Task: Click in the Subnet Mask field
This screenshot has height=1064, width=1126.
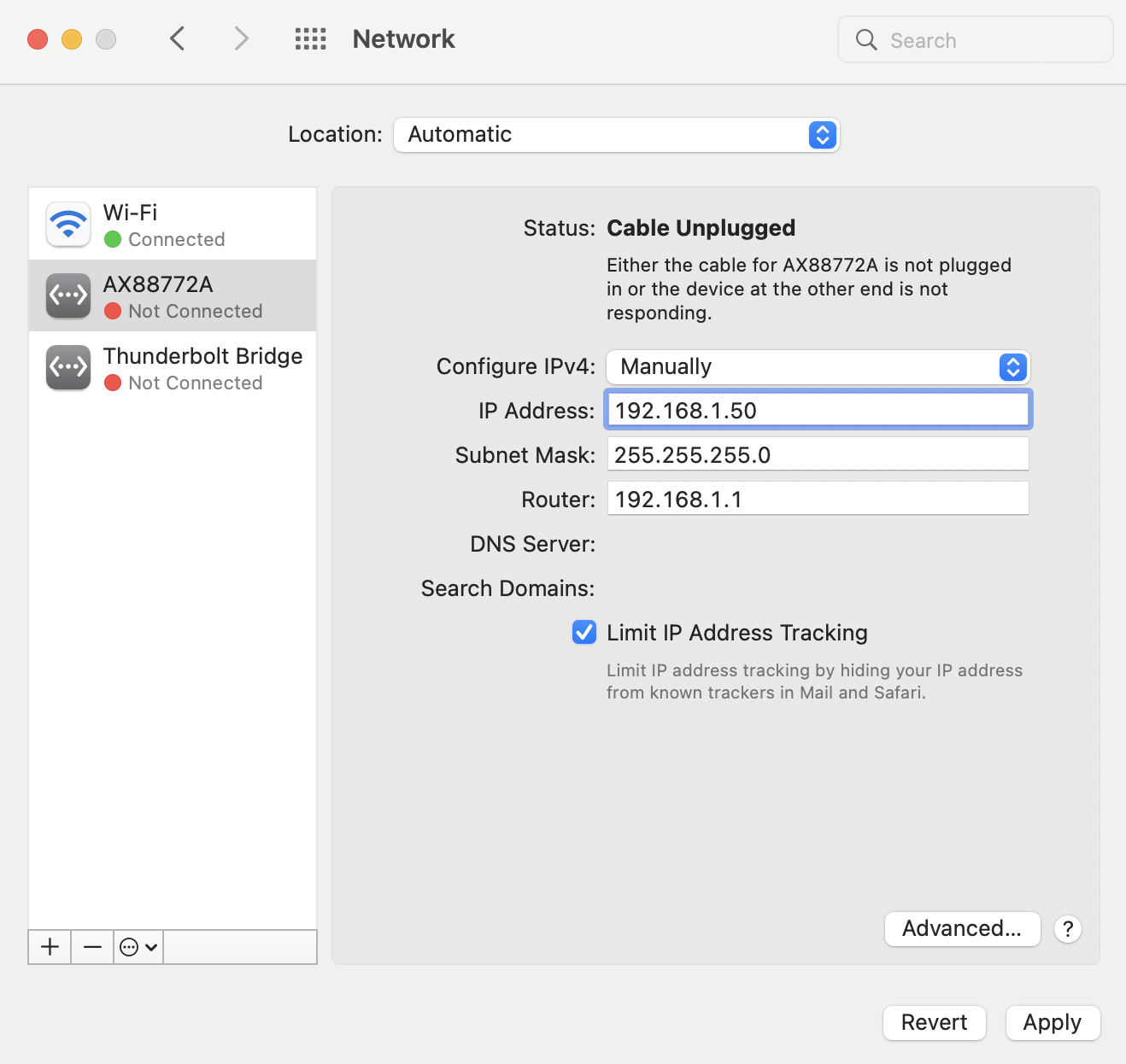Action: click(818, 454)
